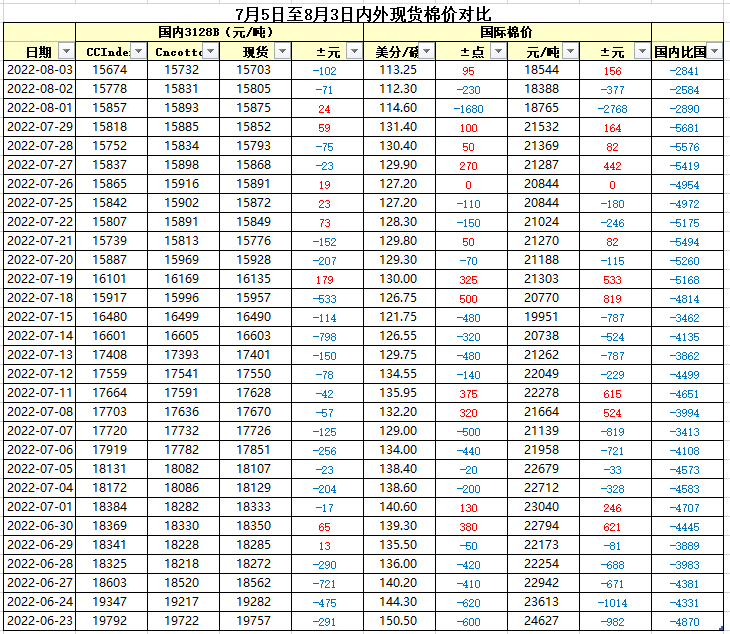
Task: Select 美分/磅 value 150.50
Action: [398, 621]
